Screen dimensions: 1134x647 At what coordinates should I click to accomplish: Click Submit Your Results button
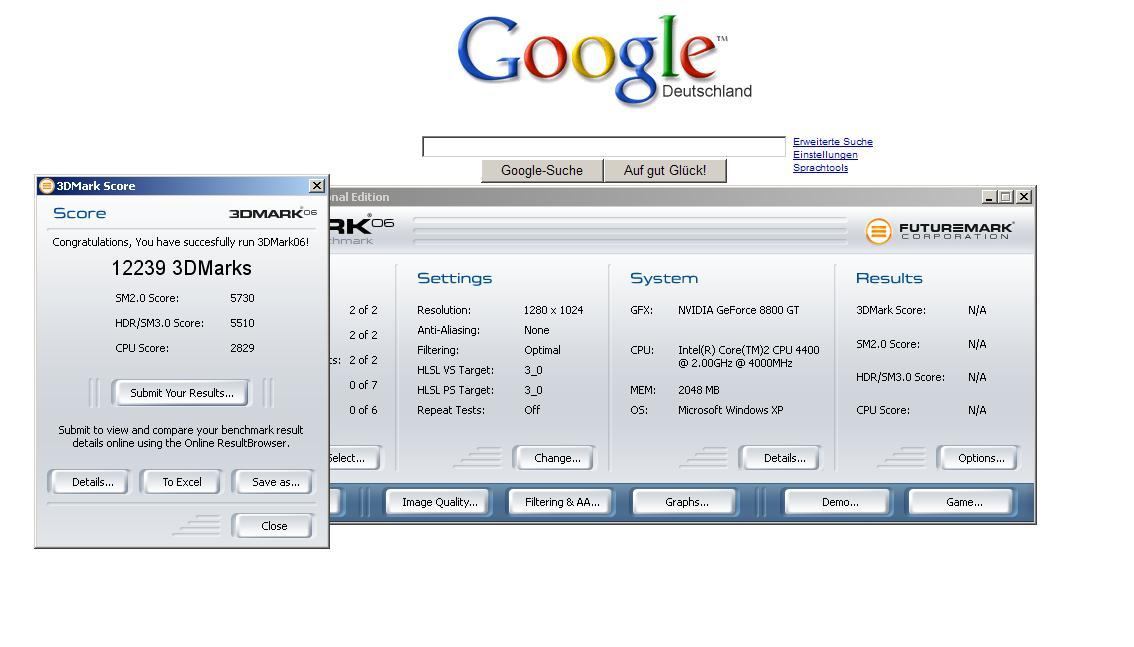pos(182,393)
